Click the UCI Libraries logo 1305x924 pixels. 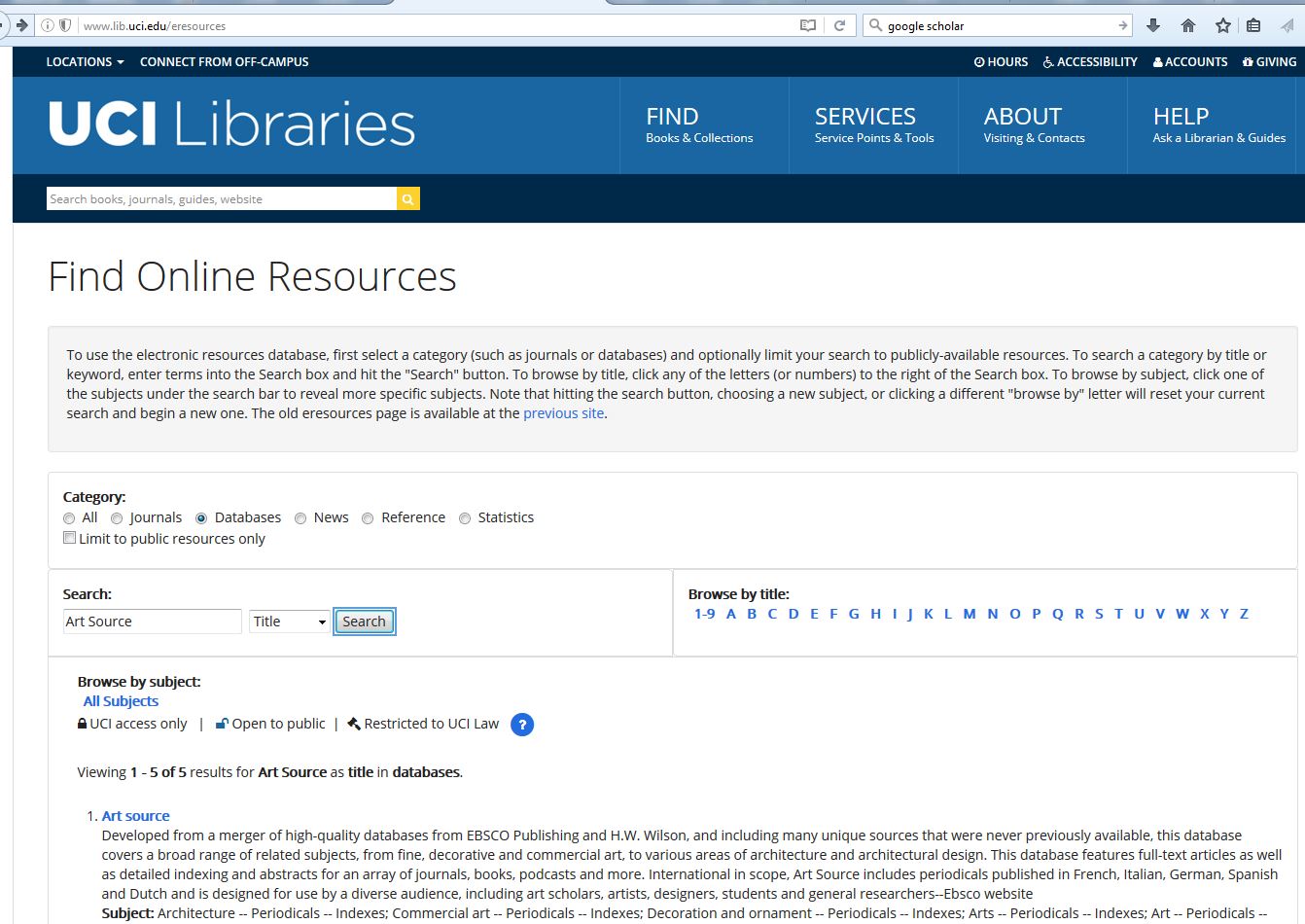click(x=231, y=124)
